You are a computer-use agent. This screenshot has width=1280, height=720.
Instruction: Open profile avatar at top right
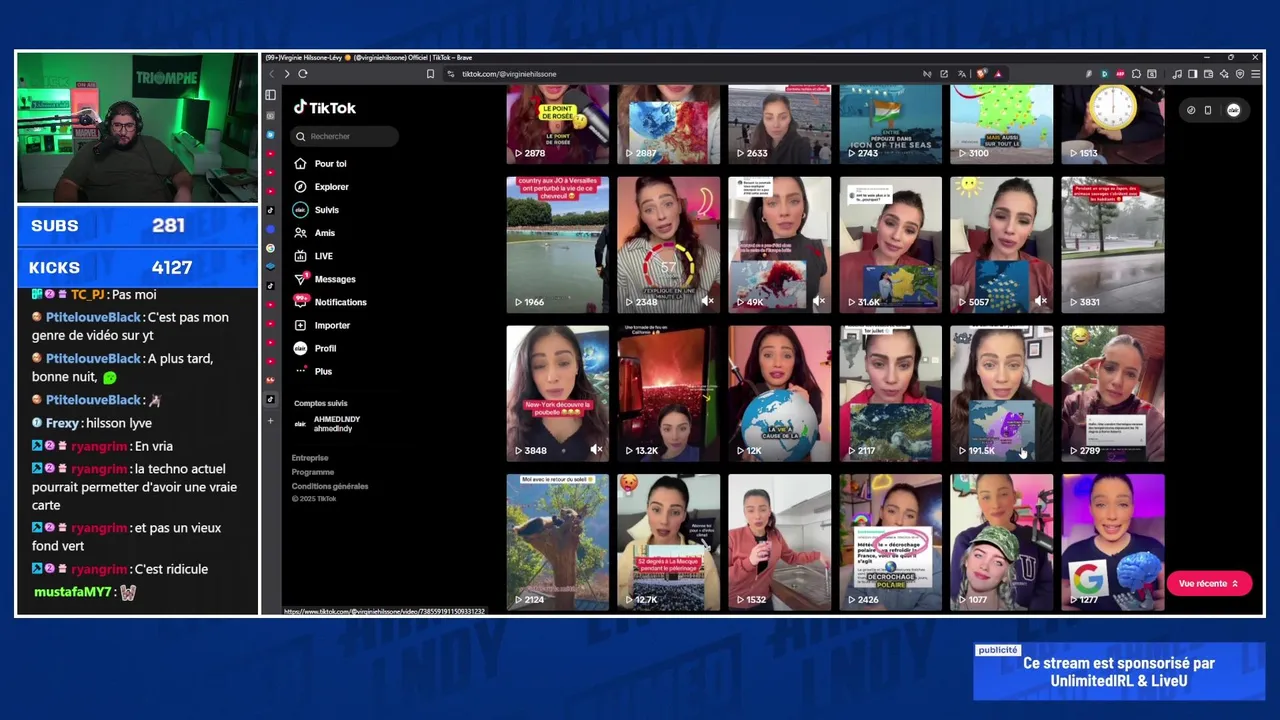[1233, 110]
